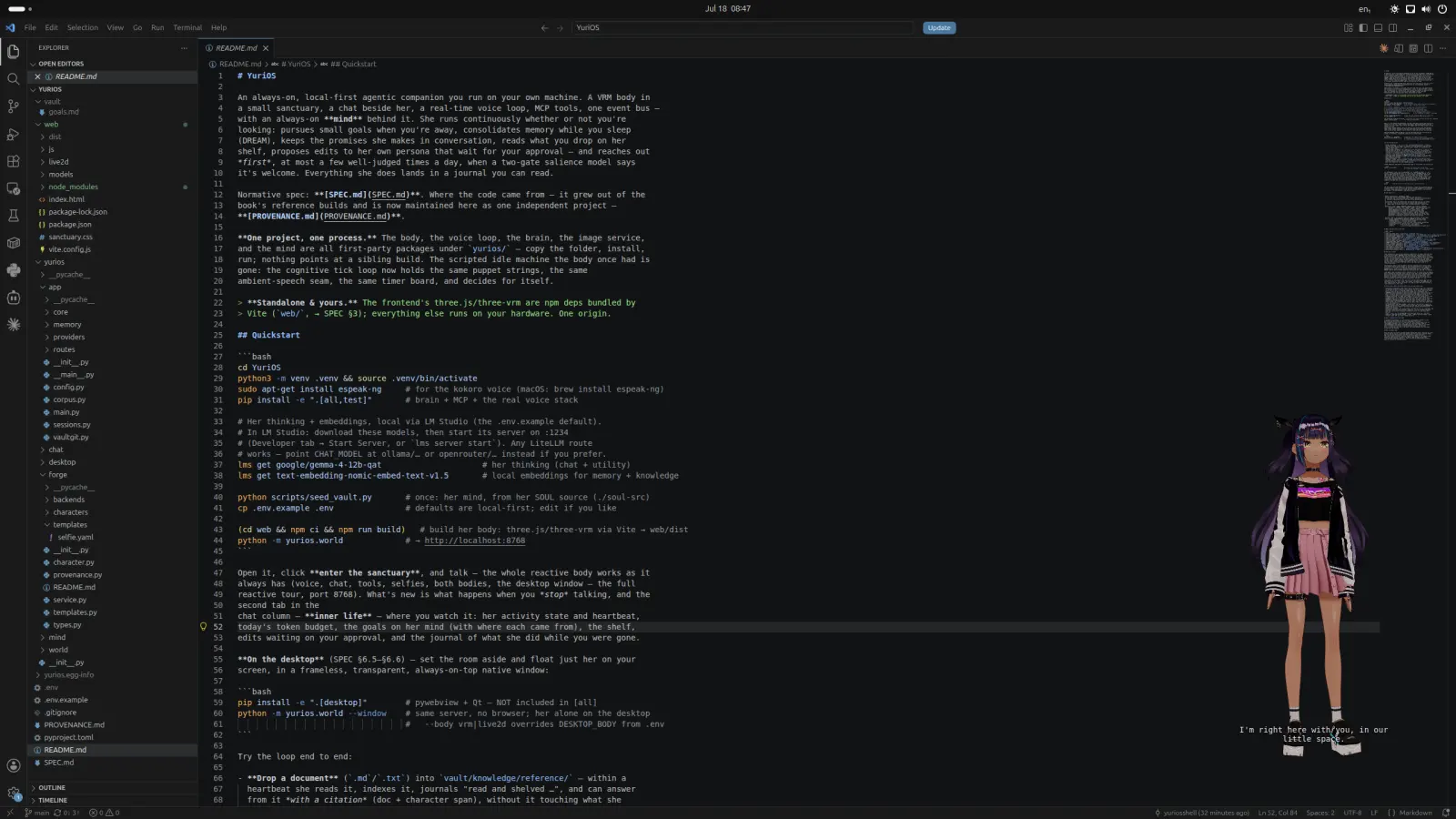Click Spaces: 2 indentation setting
Viewport: 1456px width, 819px height.
click(x=1319, y=813)
